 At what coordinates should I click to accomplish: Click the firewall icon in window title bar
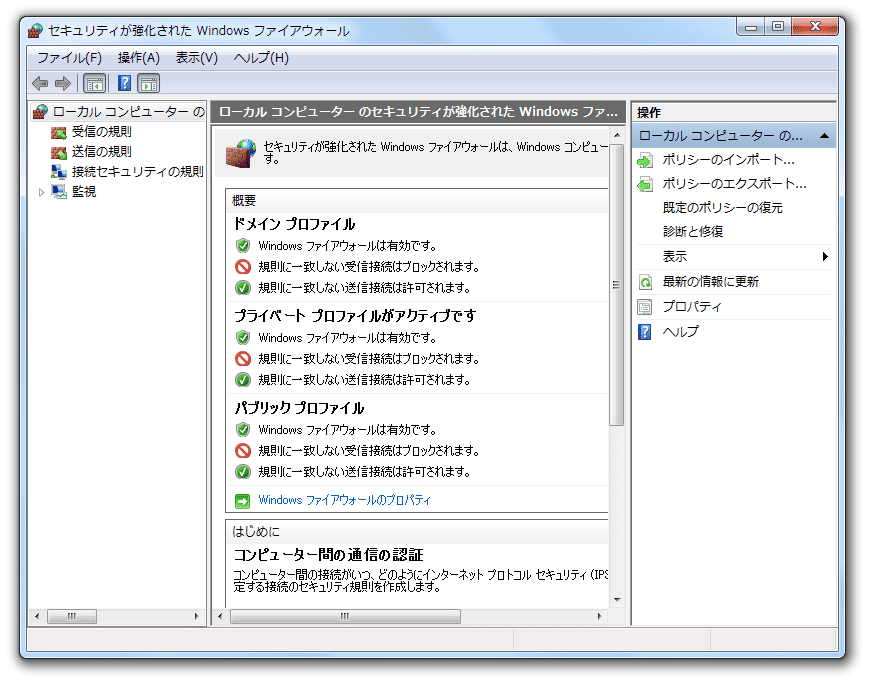pyautogui.click(x=35, y=30)
